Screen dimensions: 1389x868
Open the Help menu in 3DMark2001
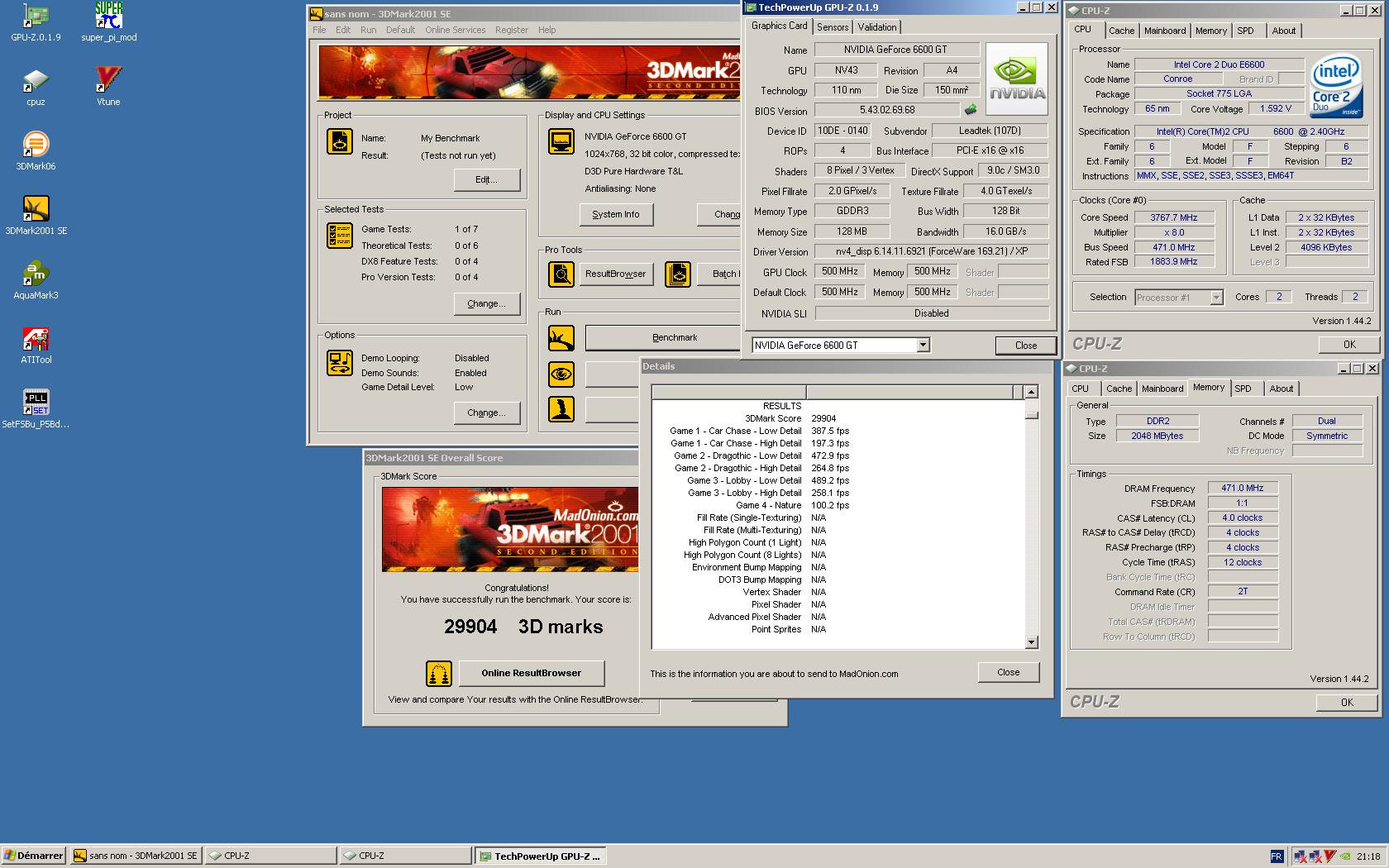tap(547, 30)
